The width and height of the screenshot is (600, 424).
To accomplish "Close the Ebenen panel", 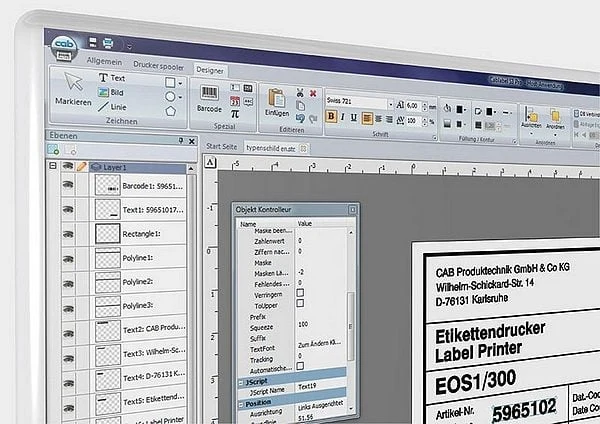I will (192, 141).
